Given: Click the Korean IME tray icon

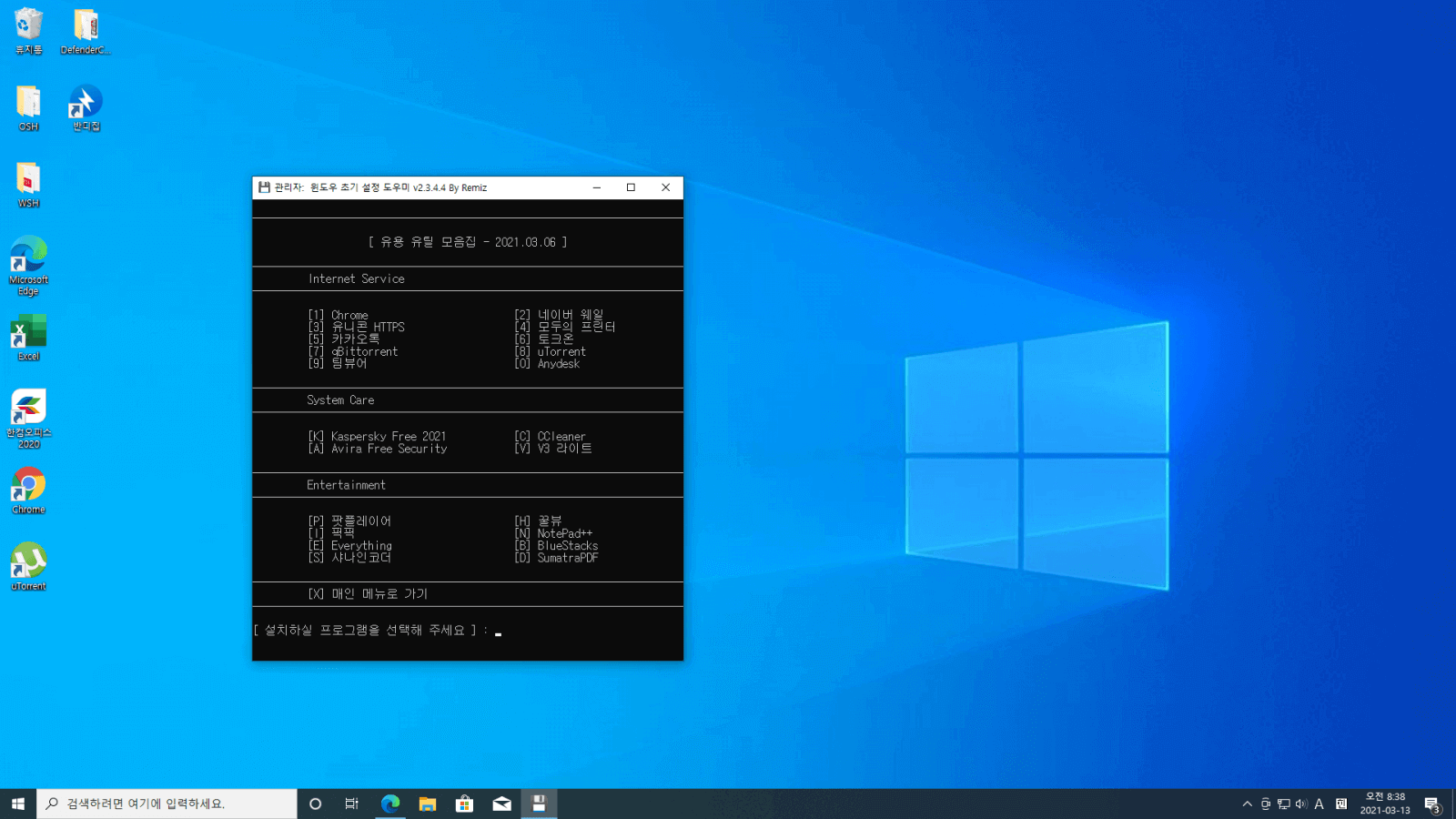Looking at the screenshot, I should click(x=1341, y=804).
